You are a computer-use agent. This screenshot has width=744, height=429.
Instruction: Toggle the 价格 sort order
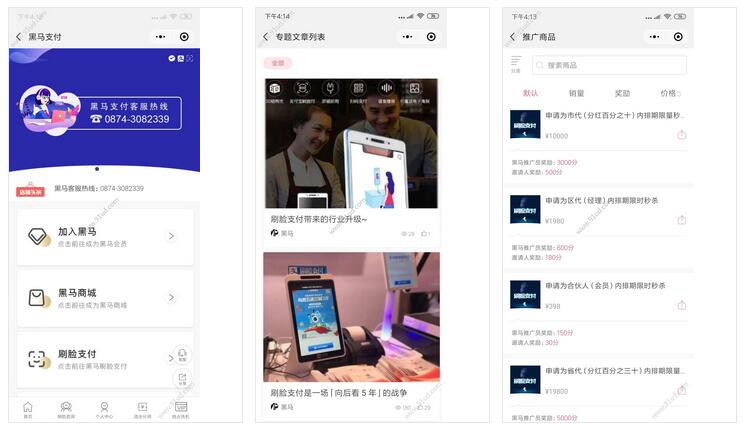tap(670, 93)
